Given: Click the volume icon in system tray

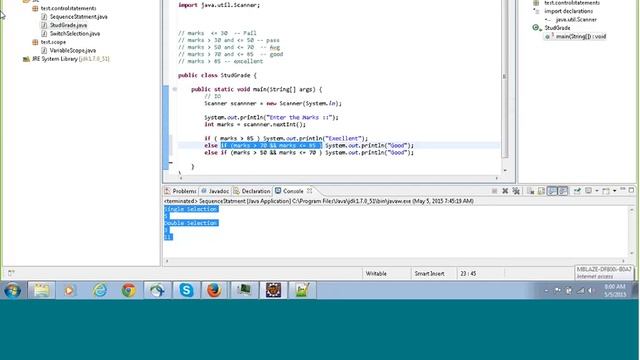Looking at the screenshot, I should click(x=590, y=291).
